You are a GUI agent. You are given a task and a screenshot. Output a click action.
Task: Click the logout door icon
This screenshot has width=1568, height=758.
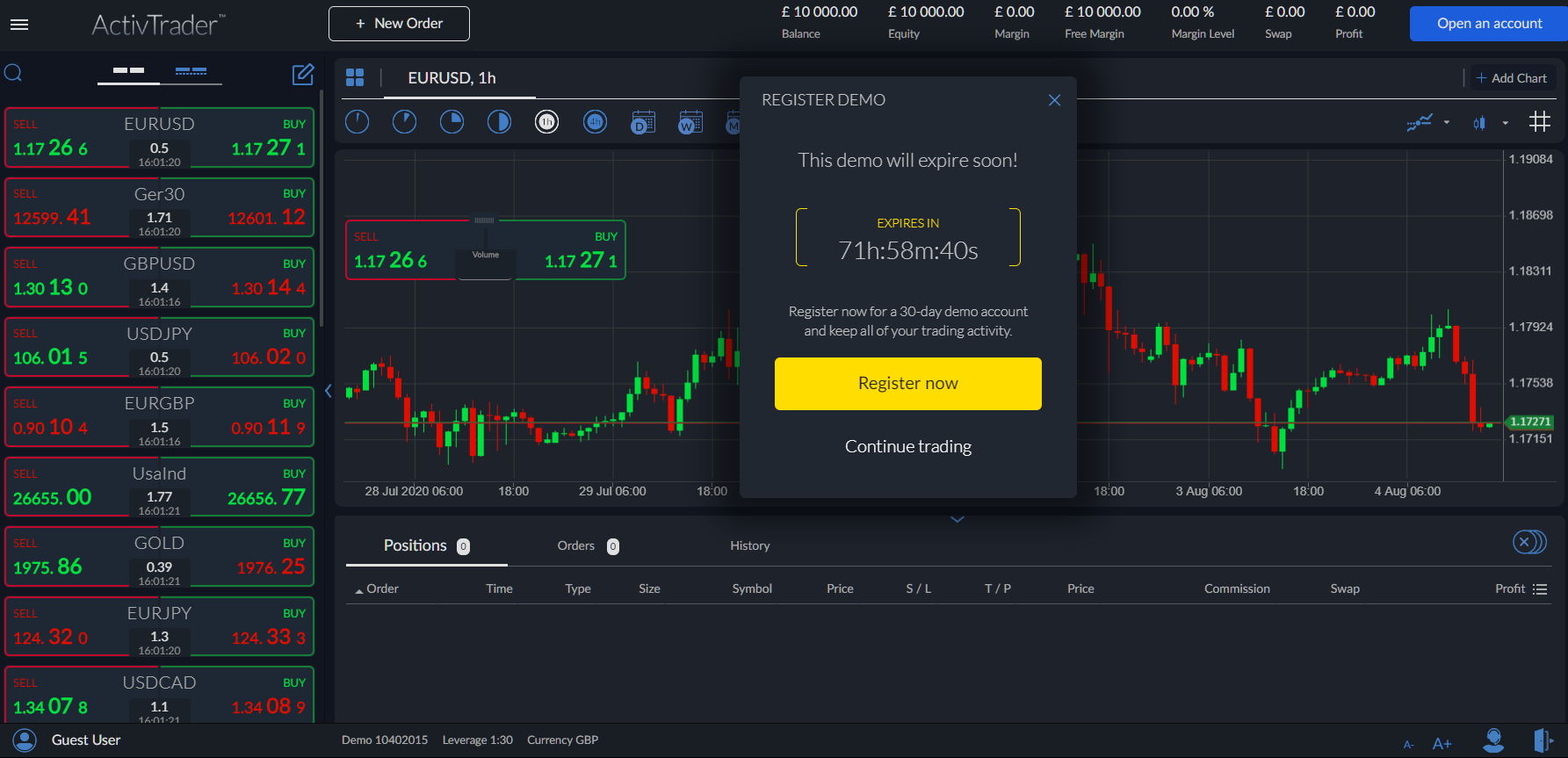[x=1543, y=740]
